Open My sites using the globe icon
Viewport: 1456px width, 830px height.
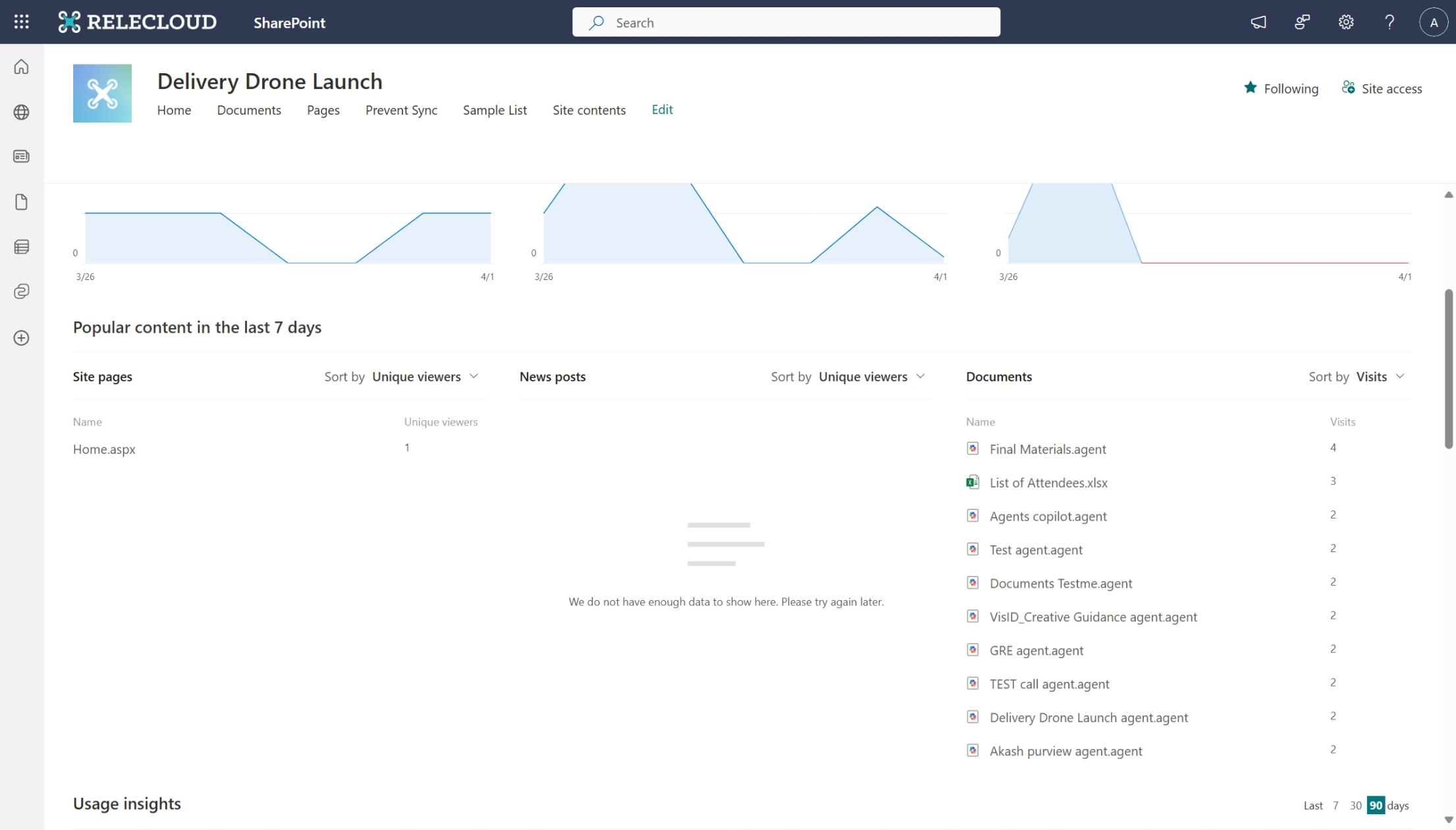click(x=21, y=112)
